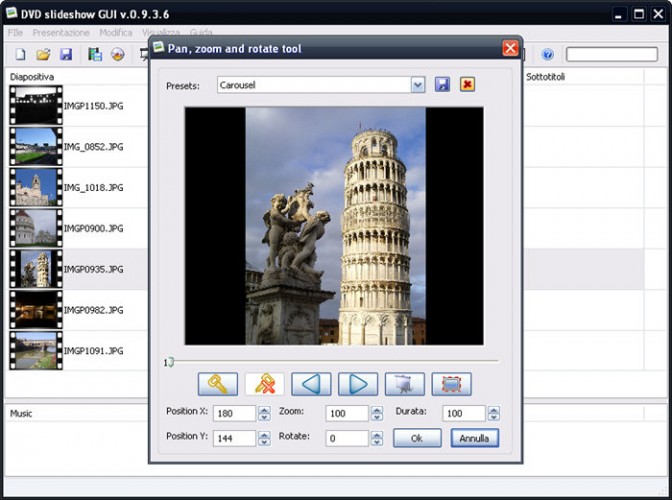Add keyframe with the gold key button

(x=218, y=384)
